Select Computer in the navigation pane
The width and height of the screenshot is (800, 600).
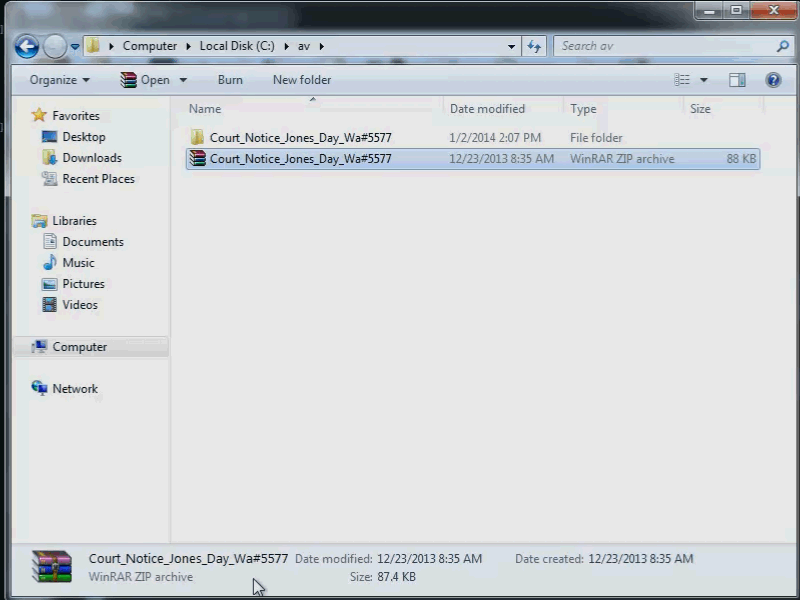pyautogui.click(x=80, y=347)
